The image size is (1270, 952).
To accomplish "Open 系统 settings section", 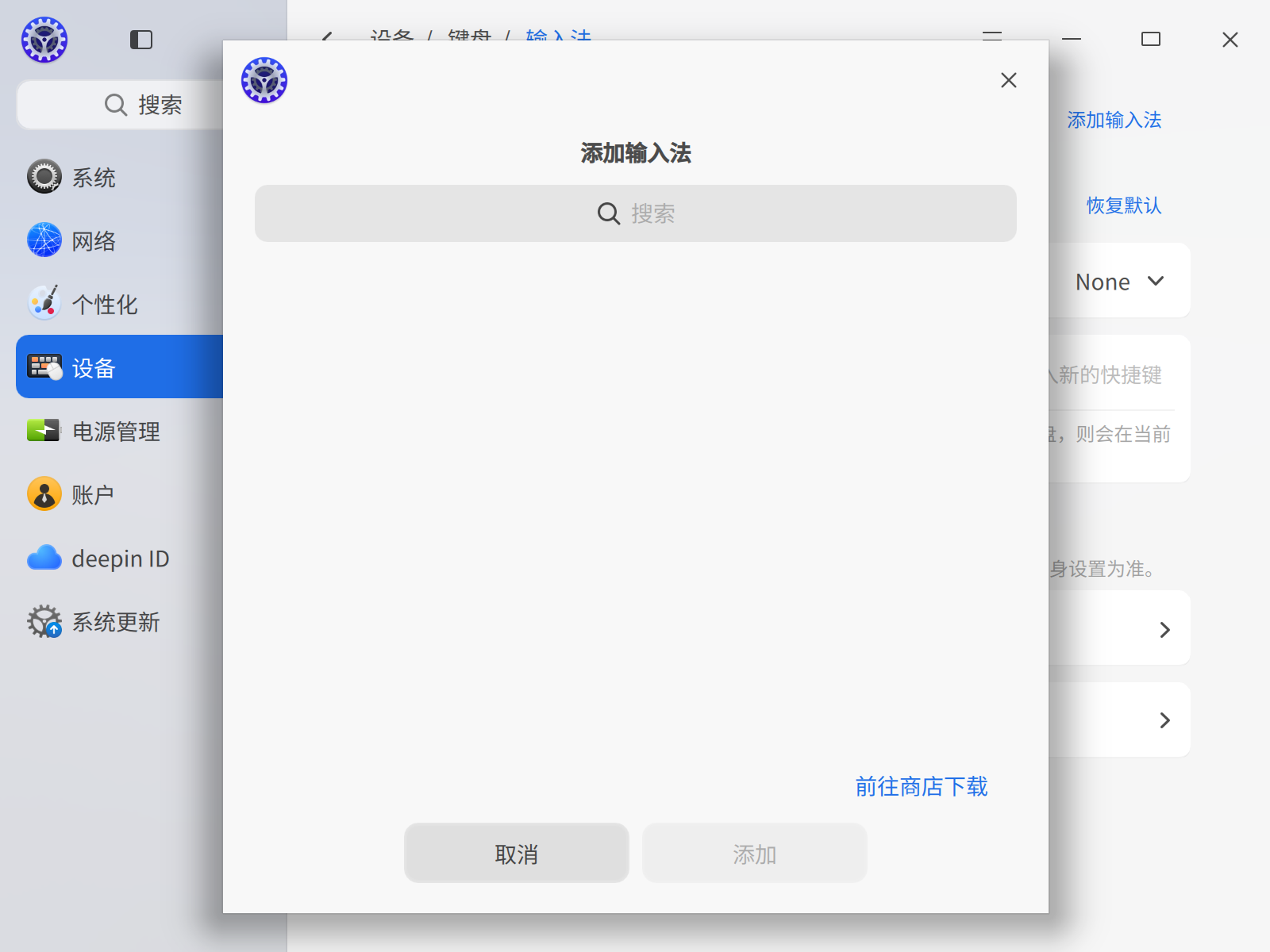I will tap(94, 177).
